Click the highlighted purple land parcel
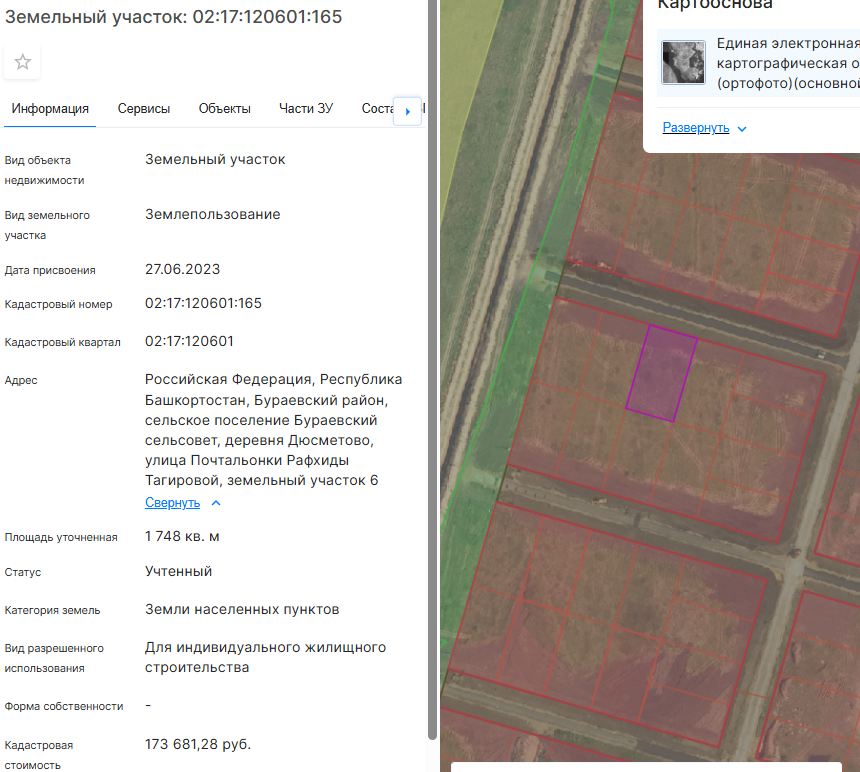 click(661, 373)
